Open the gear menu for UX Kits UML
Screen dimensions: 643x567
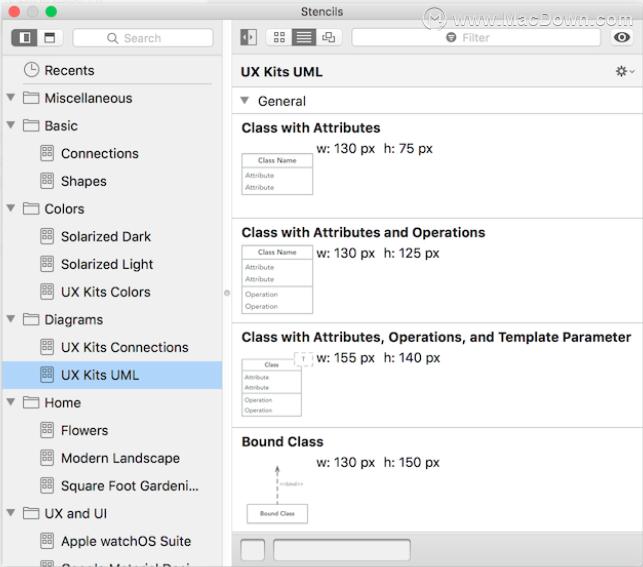(x=625, y=71)
